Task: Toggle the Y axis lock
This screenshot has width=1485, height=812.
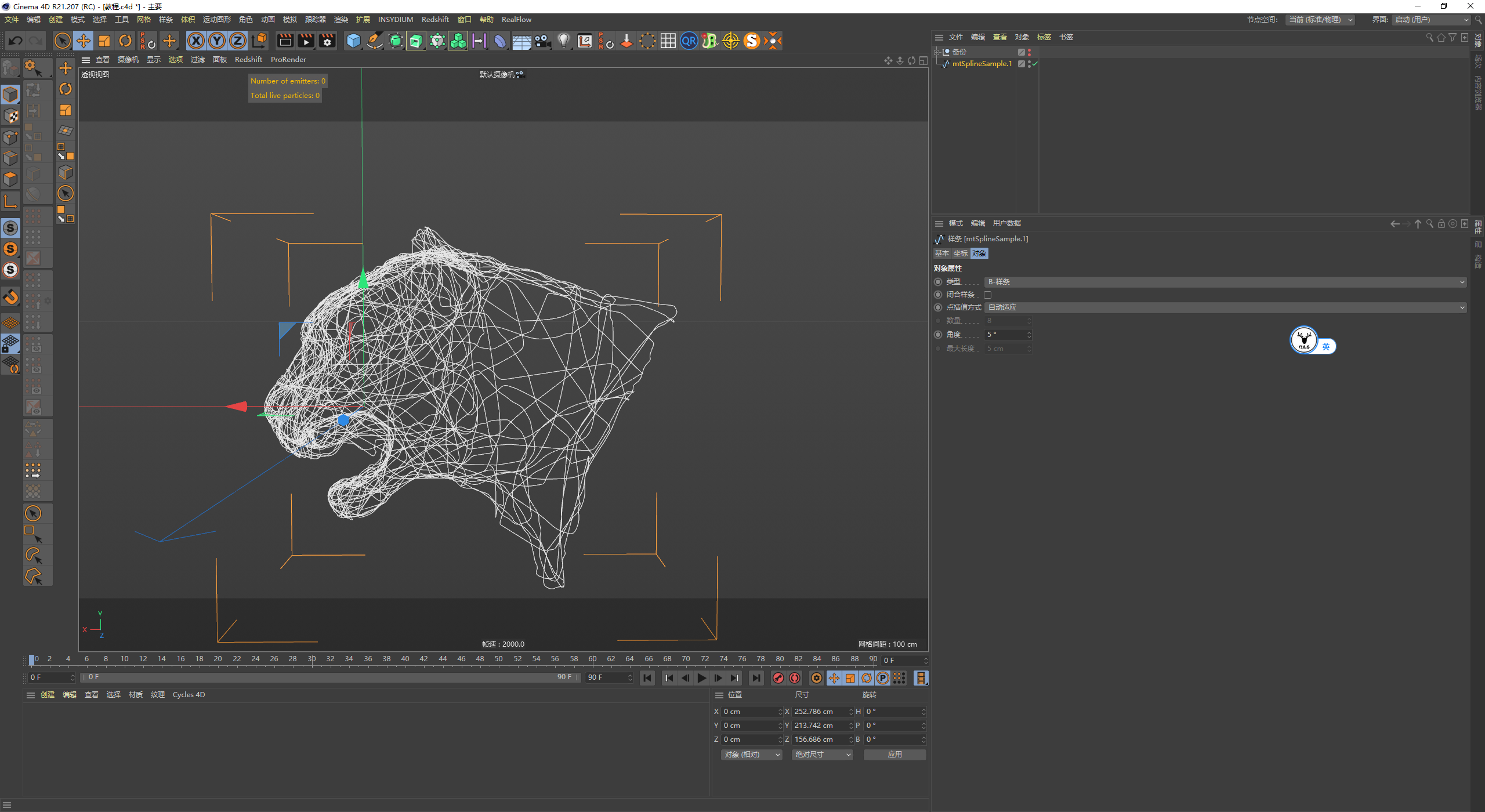Action: coord(216,41)
